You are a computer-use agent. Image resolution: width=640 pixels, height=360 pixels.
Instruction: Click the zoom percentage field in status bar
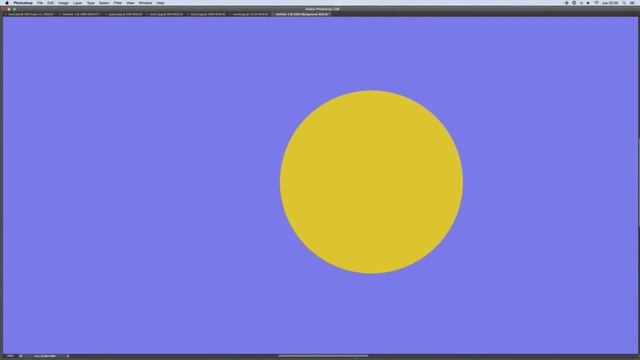(10, 356)
